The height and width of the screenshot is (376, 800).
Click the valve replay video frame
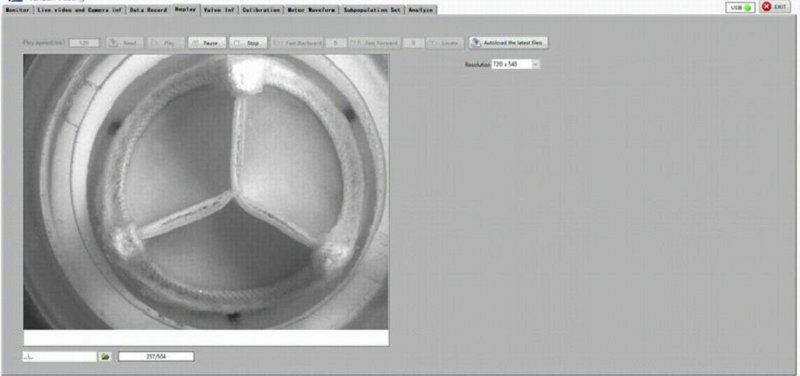tap(206, 192)
